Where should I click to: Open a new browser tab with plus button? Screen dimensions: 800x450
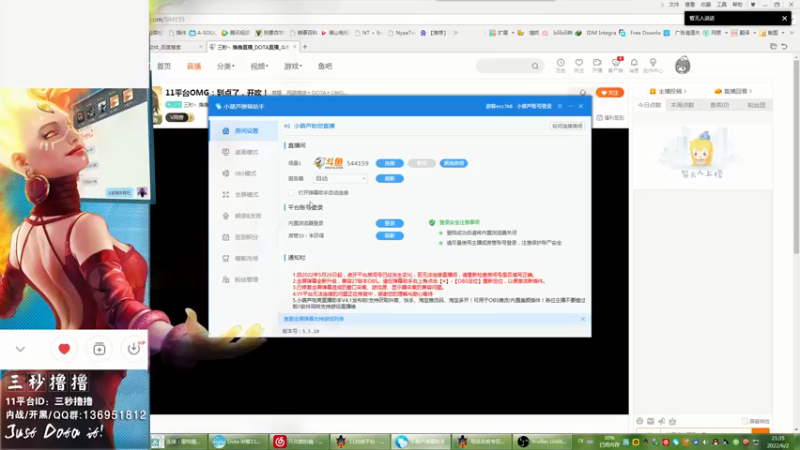305,46
